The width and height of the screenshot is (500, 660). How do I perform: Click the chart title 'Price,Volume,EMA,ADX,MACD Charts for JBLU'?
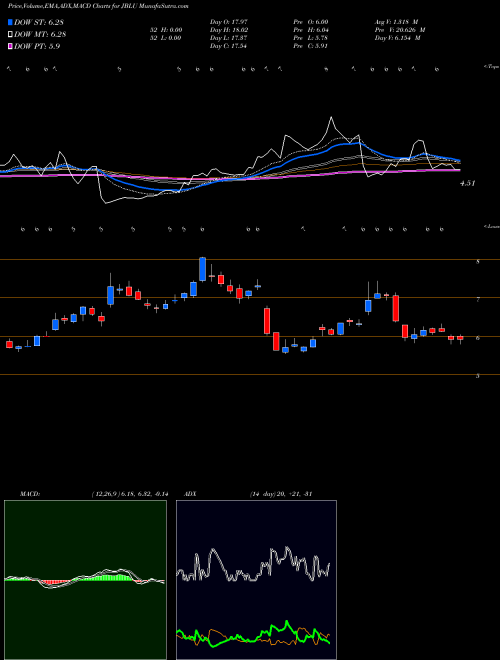tap(73, 6)
